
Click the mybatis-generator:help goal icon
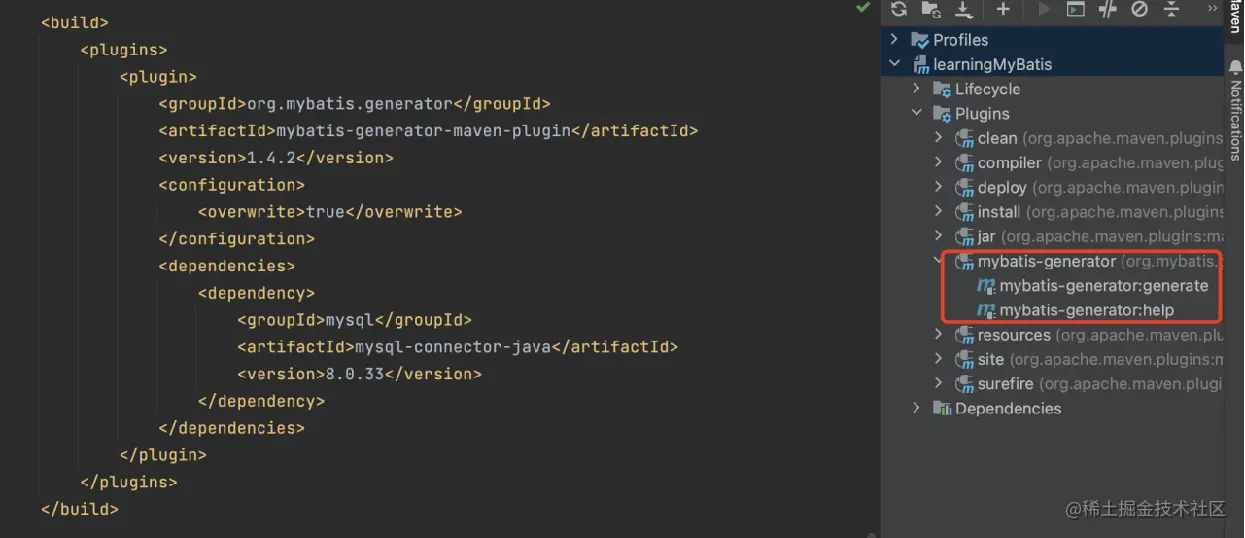coord(986,310)
